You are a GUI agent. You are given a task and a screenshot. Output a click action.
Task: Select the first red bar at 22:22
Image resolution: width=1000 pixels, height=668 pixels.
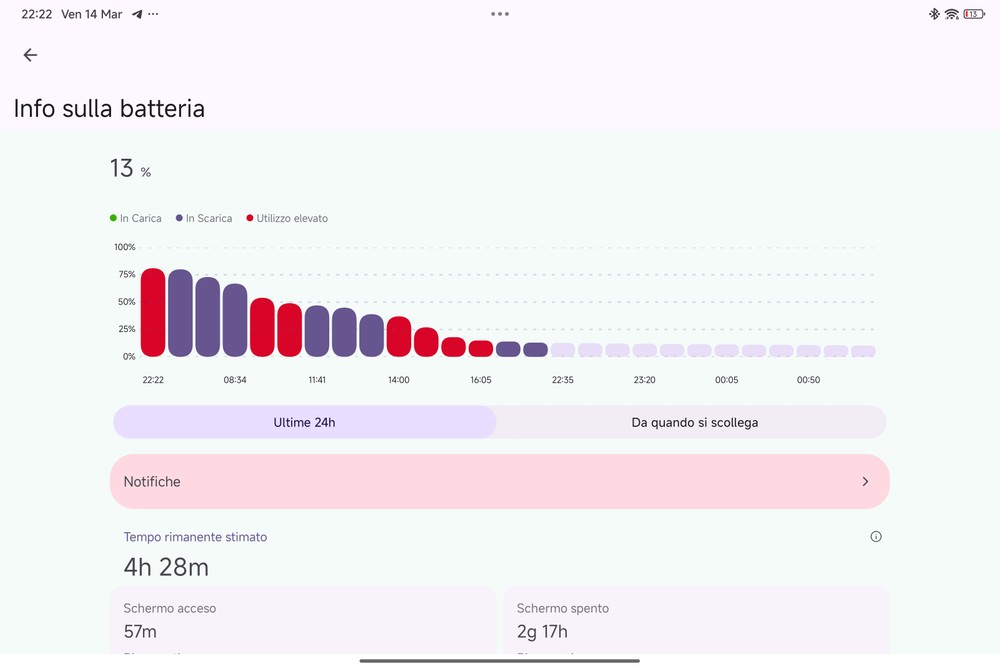[x=153, y=312]
